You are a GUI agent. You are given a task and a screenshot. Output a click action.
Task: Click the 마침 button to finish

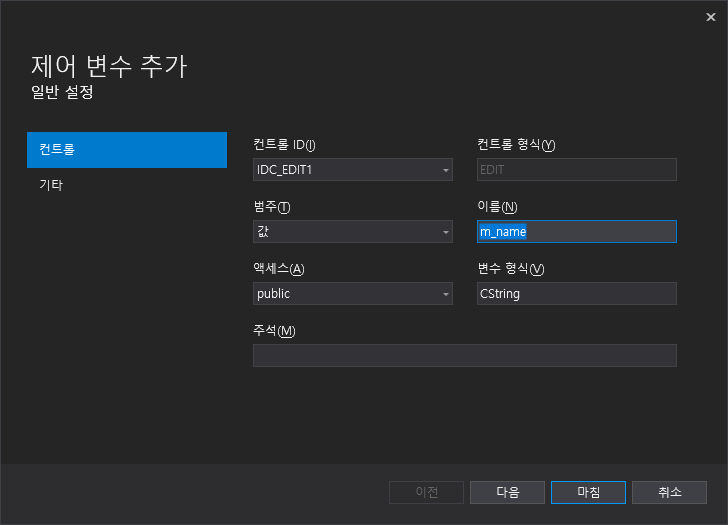tap(588, 492)
